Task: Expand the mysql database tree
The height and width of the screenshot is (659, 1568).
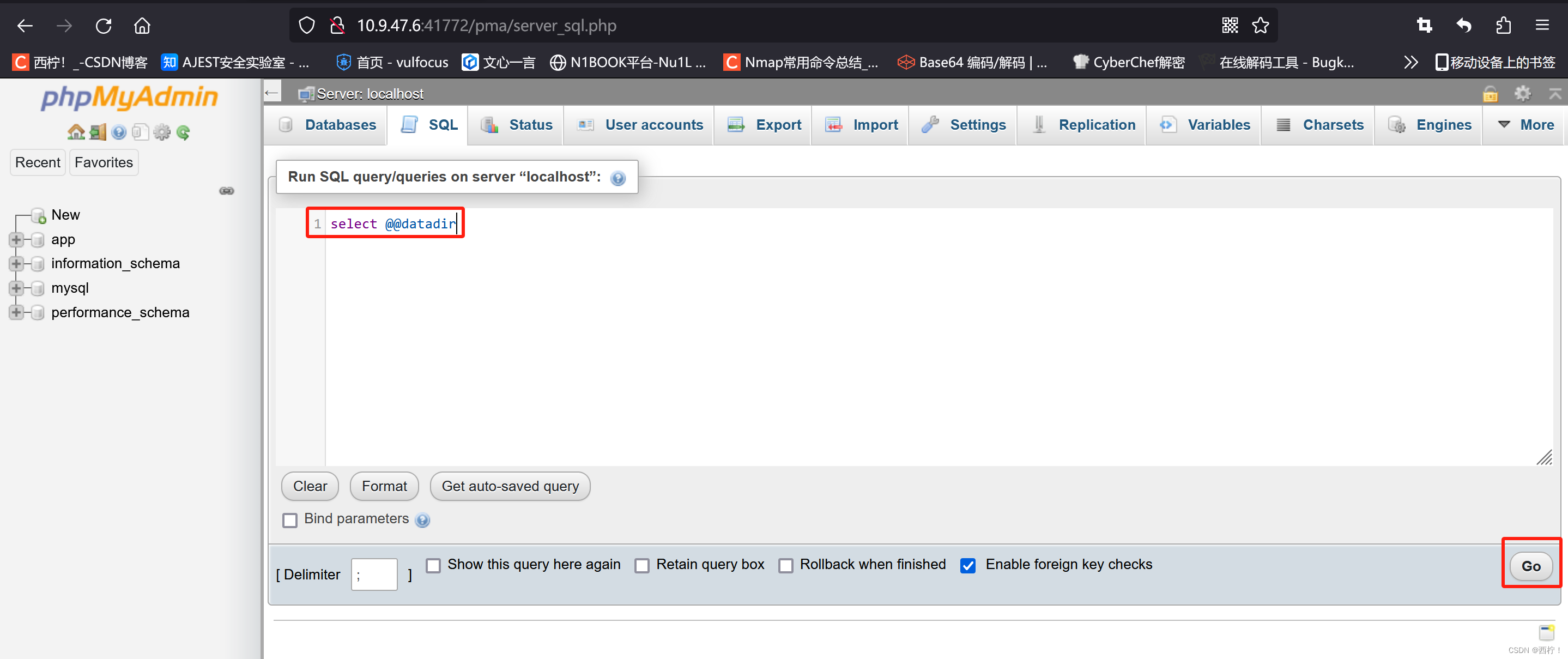Action: 16,288
